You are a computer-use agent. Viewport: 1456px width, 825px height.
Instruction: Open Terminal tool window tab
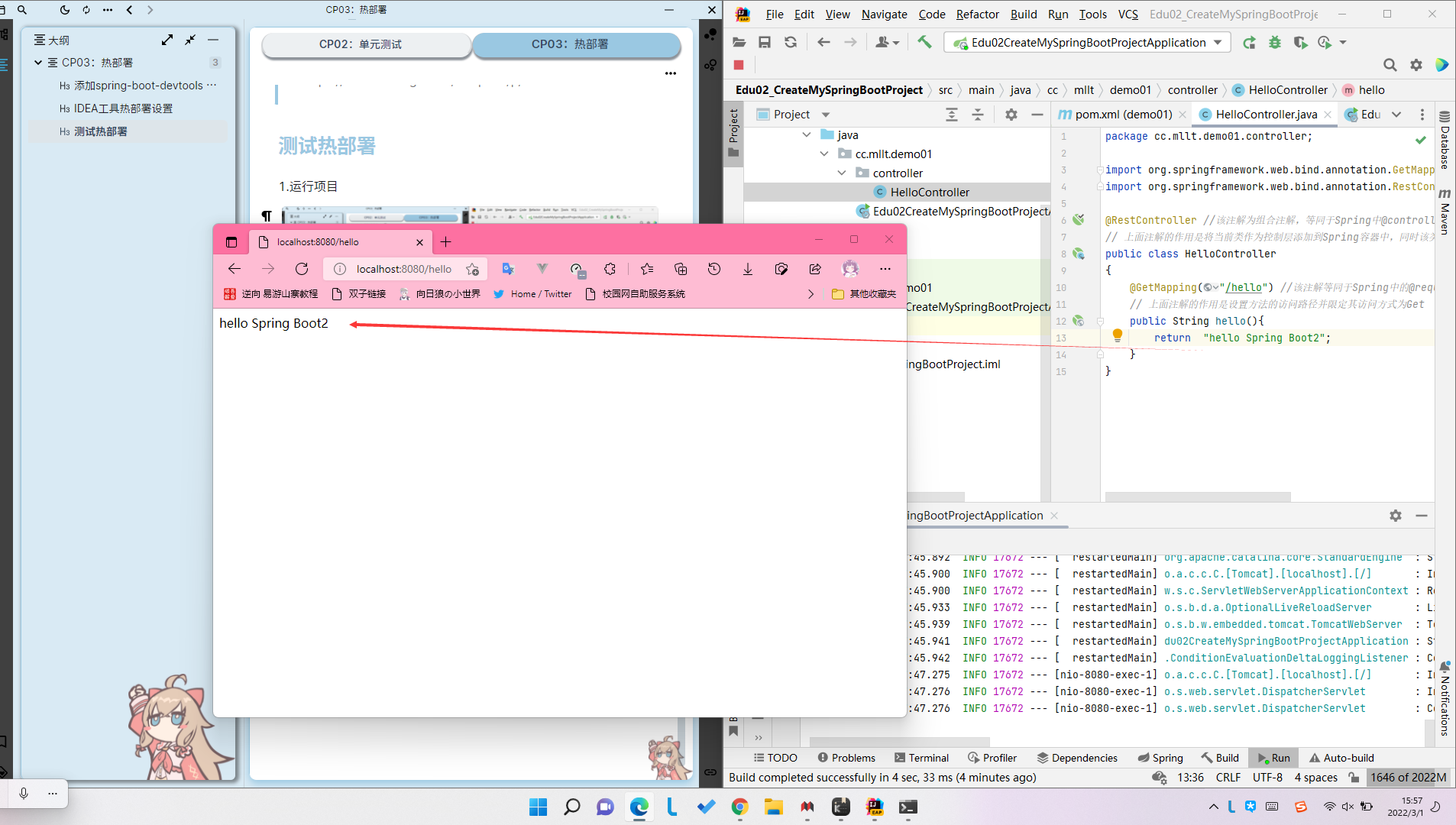click(x=921, y=758)
